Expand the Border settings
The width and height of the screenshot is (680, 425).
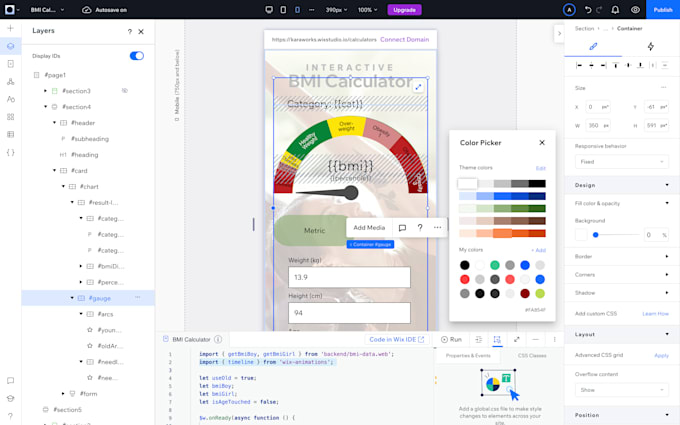tap(667, 256)
